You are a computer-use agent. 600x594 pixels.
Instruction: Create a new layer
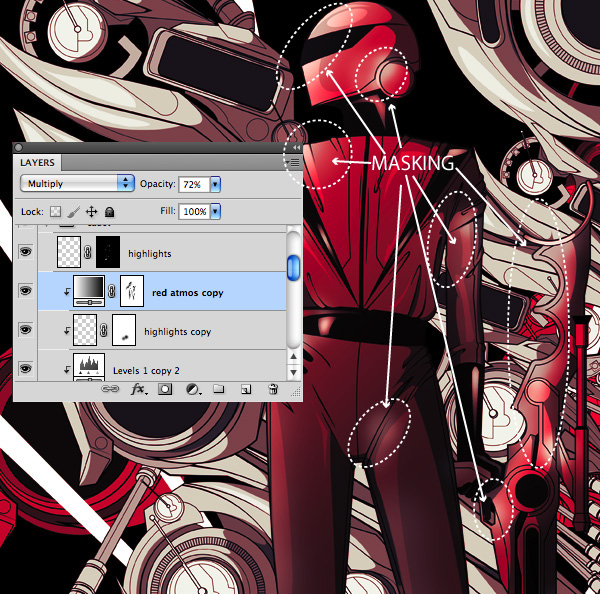click(244, 389)
